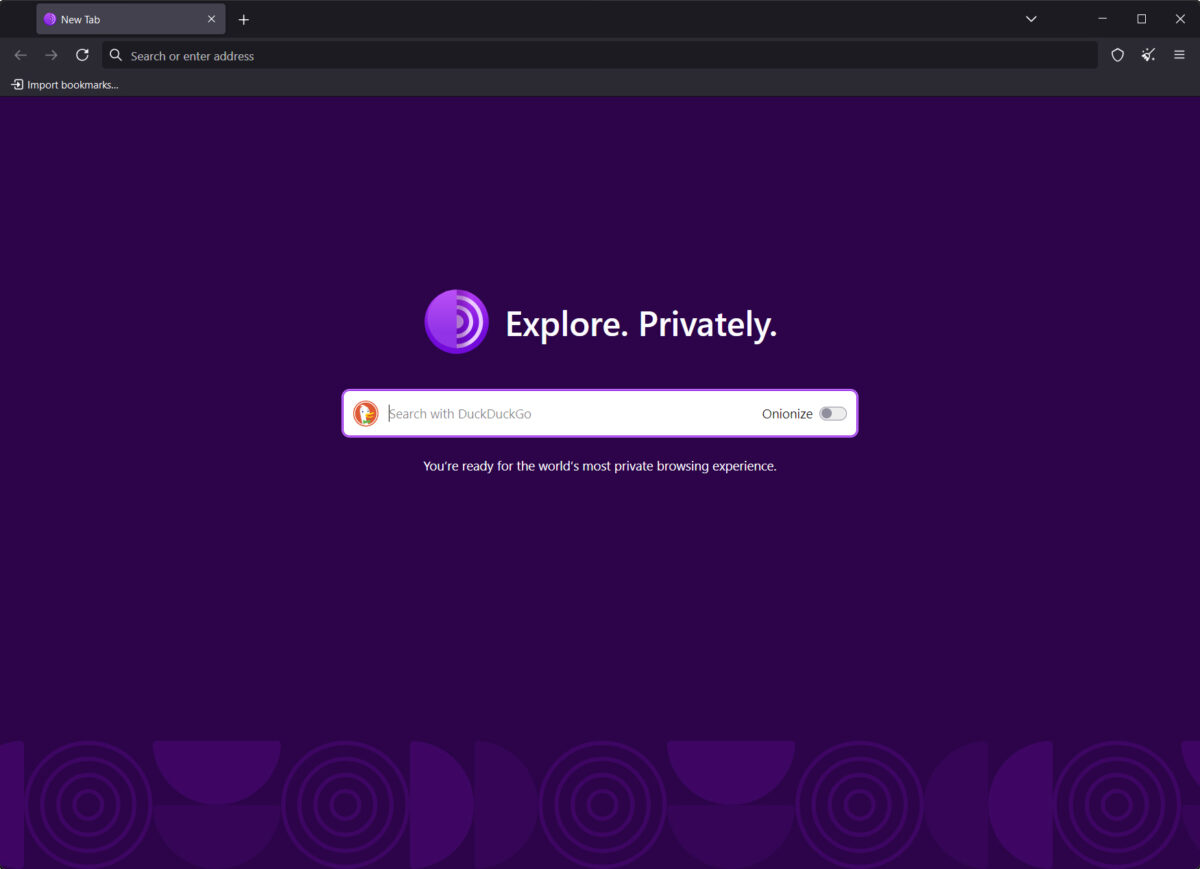
Task: Click the New Identity broom icon
Action: 1148,55
